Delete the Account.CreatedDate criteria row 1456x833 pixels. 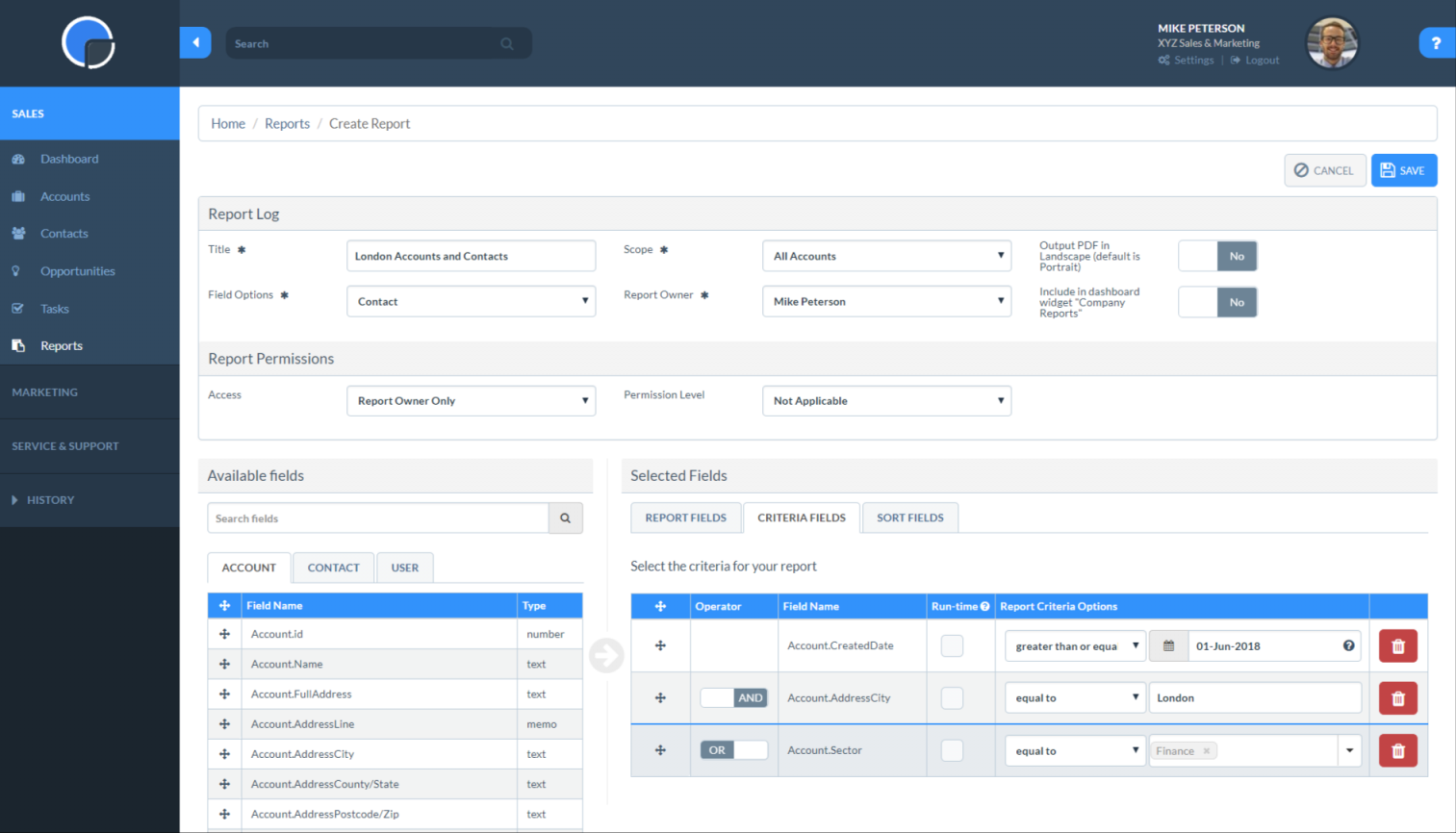coord(1398,646)
